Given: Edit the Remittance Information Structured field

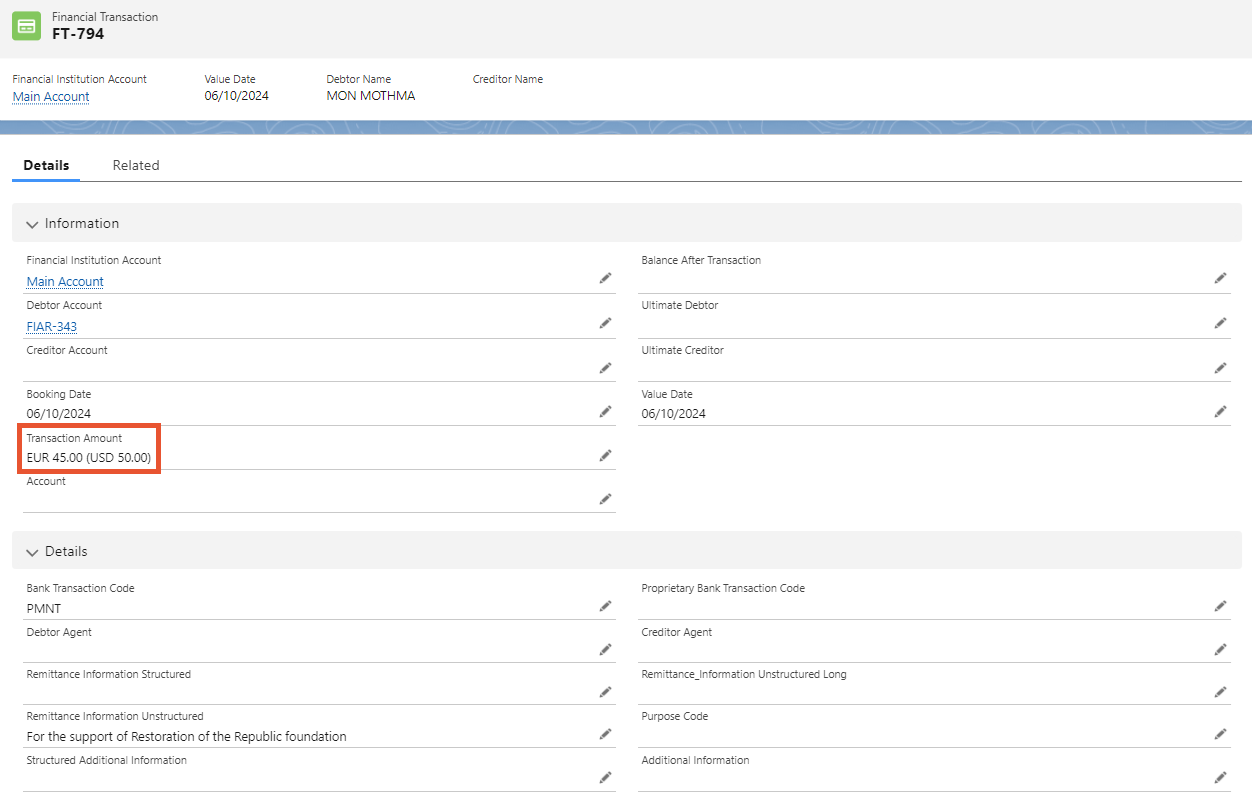Looking at the screenshot, I should 605,692.
